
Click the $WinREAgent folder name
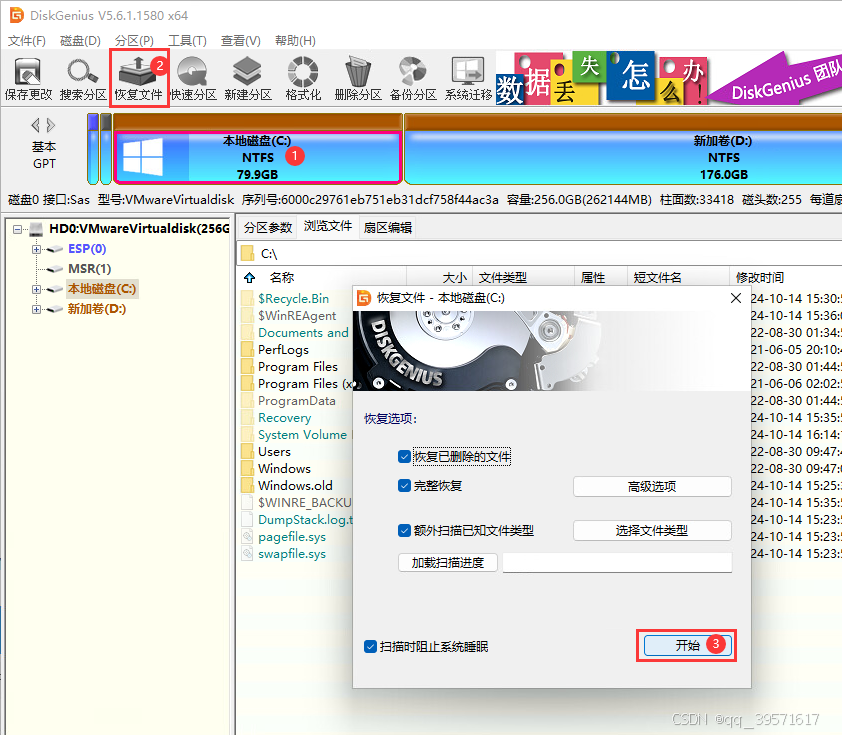point(297,316)
